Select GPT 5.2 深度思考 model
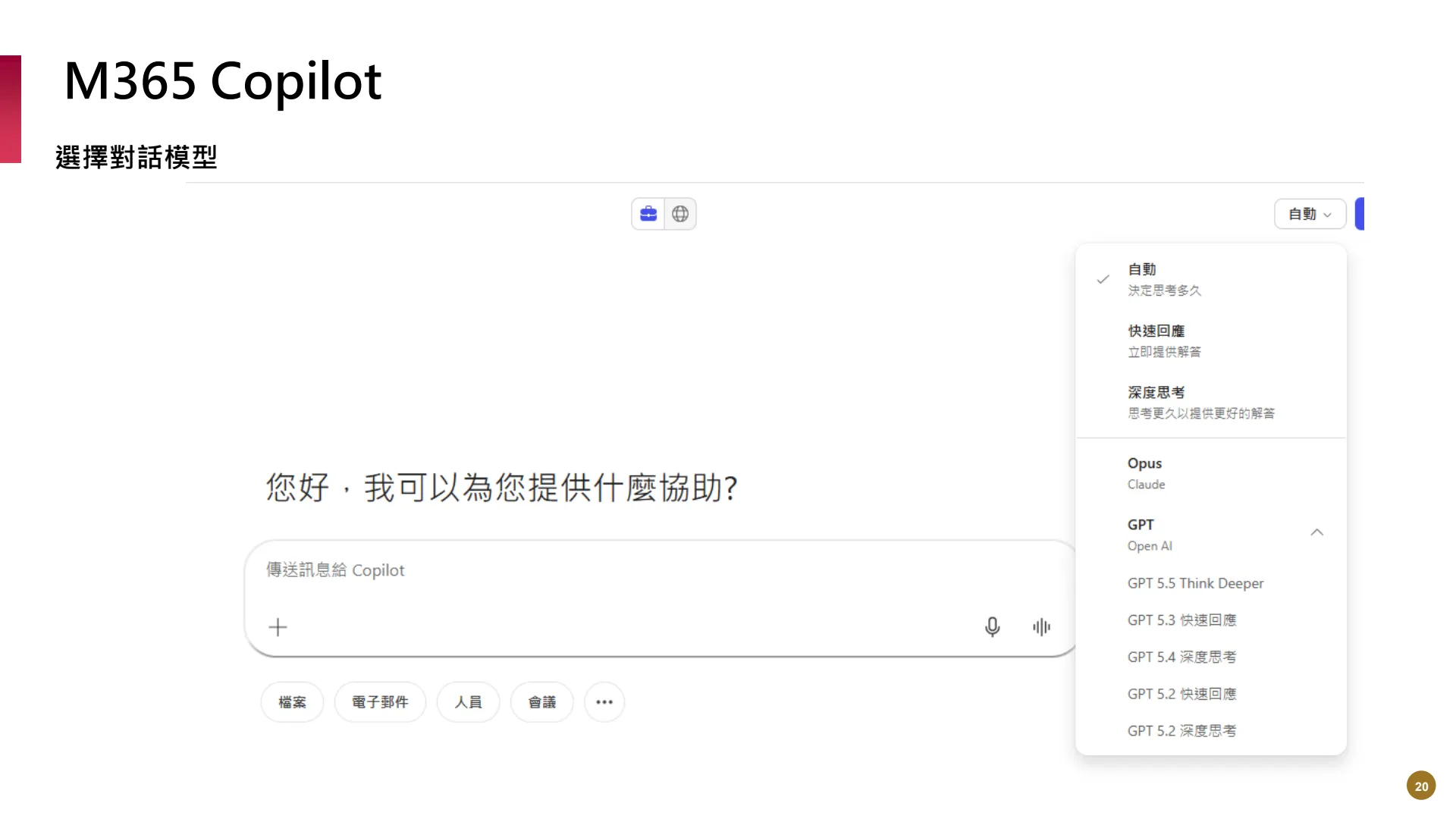Image resolution: width=1456 pixels, height=819 pixels. (x=1210, y=731)
